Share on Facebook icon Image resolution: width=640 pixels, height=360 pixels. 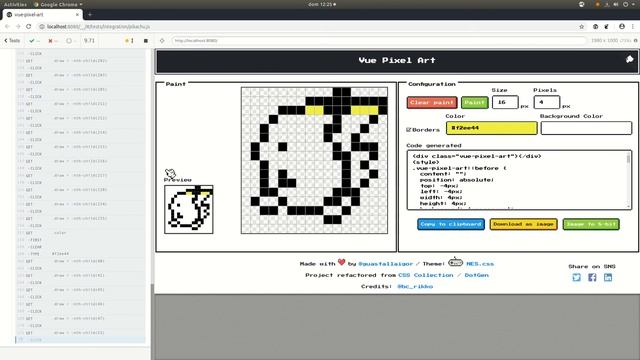coord(592,278)
